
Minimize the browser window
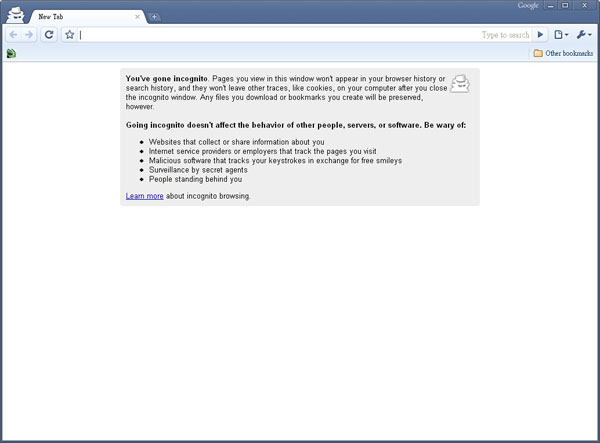pos(552,6)
